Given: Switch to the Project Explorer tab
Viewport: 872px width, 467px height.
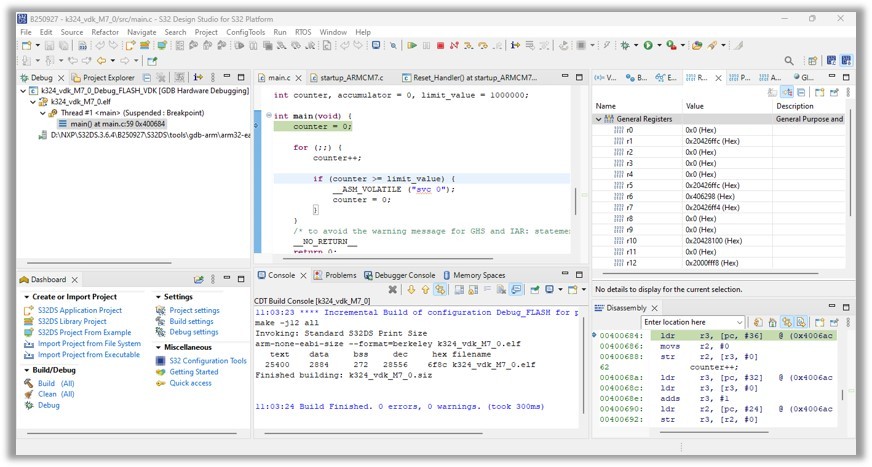Looking at the screenshot, I should pos(103,78).
